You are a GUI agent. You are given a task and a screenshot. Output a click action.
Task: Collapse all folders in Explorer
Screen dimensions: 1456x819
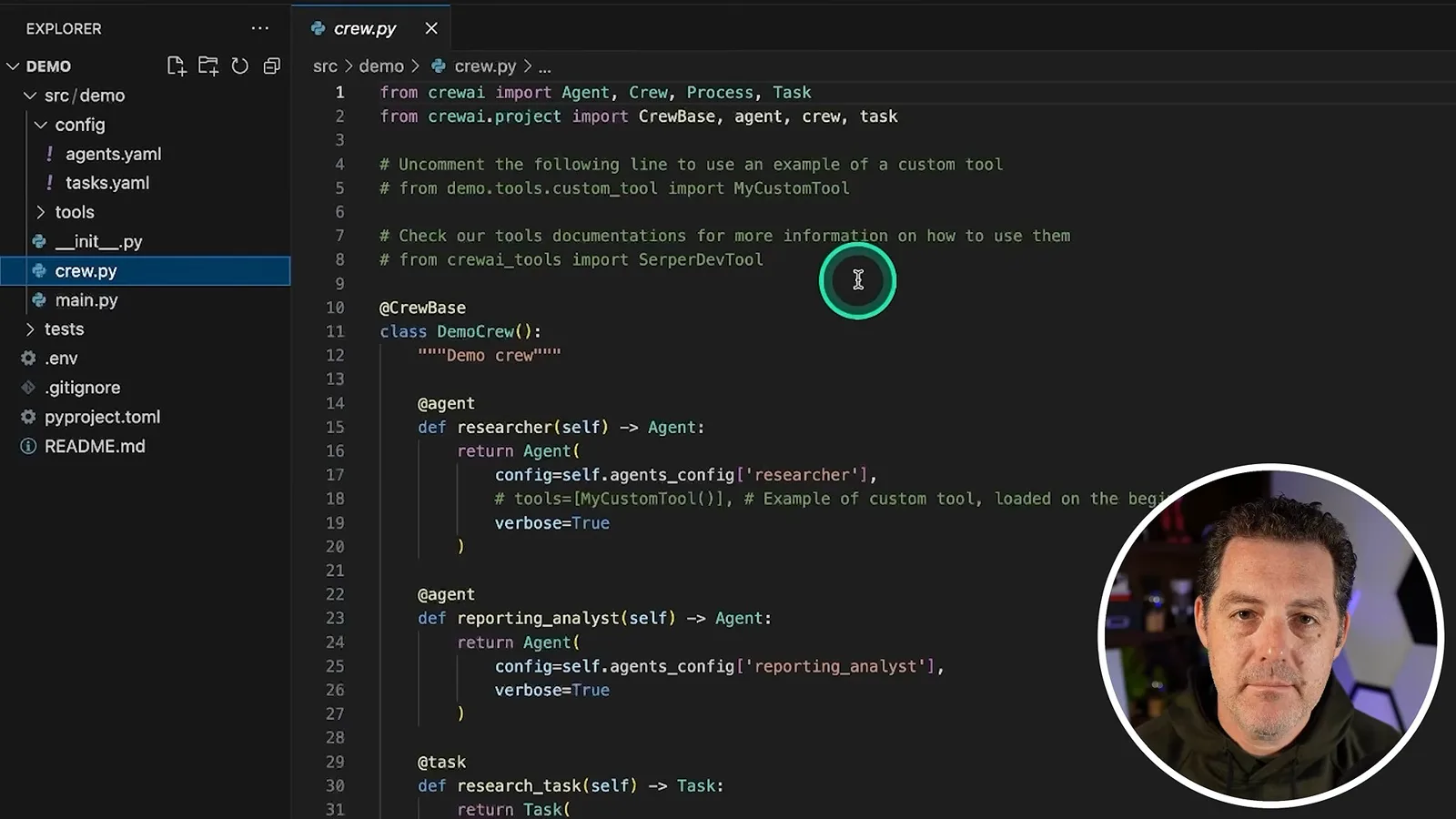pos(271,66)
